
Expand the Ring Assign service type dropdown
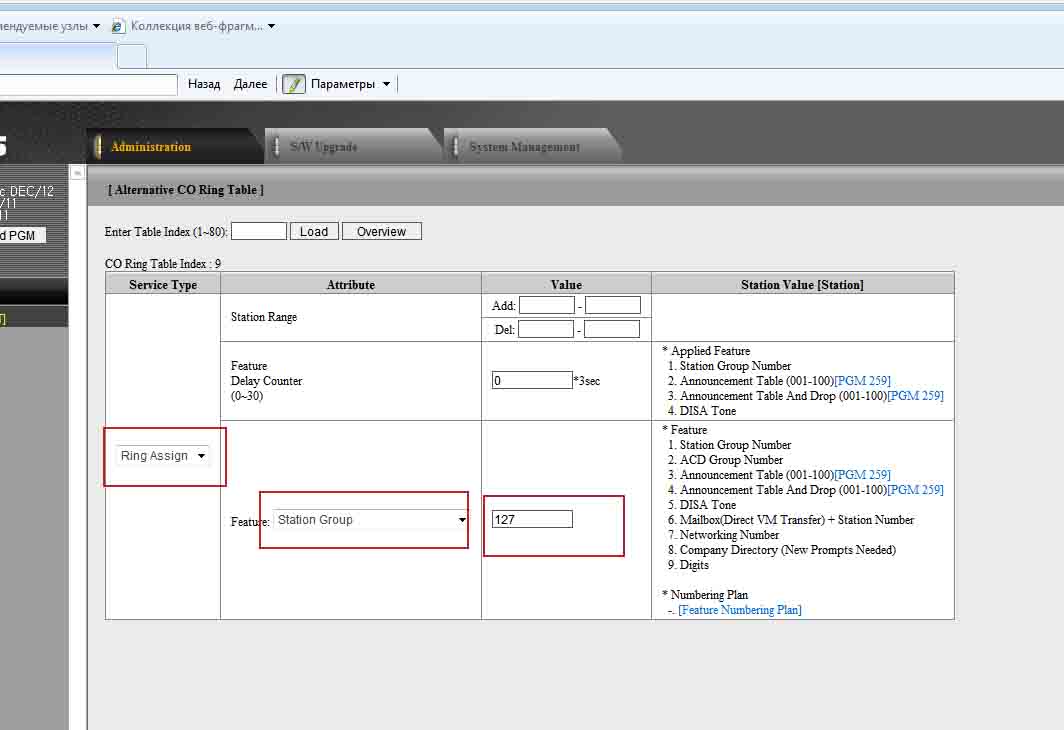tap(163, 456)
